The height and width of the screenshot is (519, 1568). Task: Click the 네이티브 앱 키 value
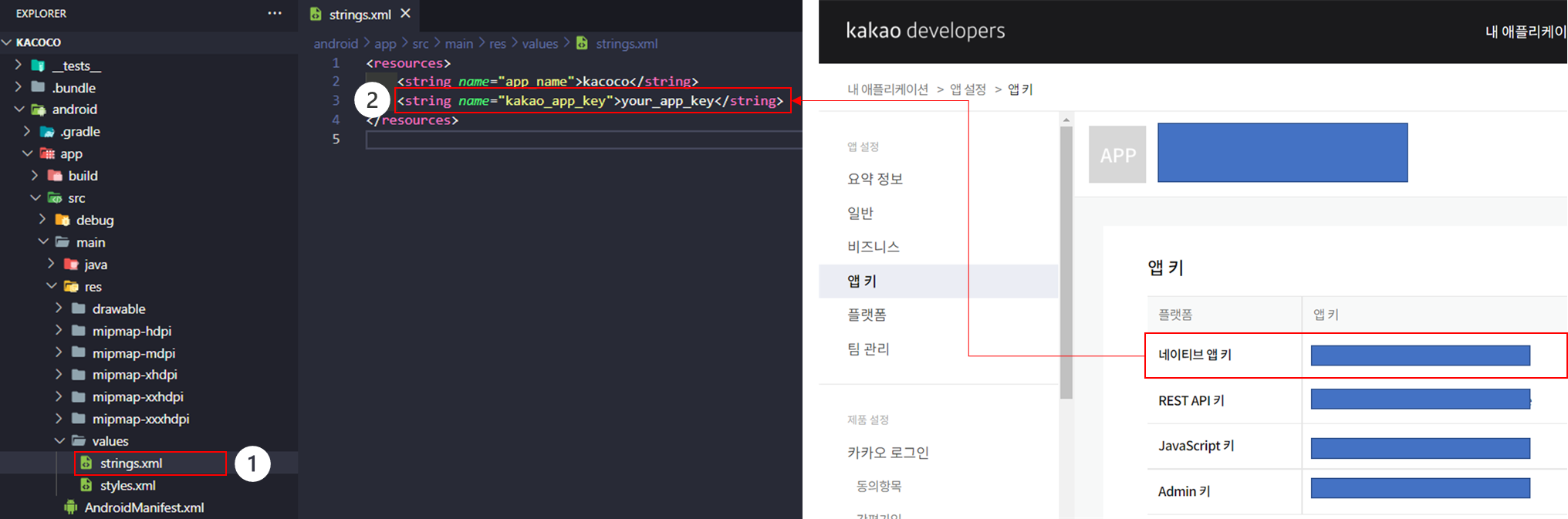(x=1420, y=355)
